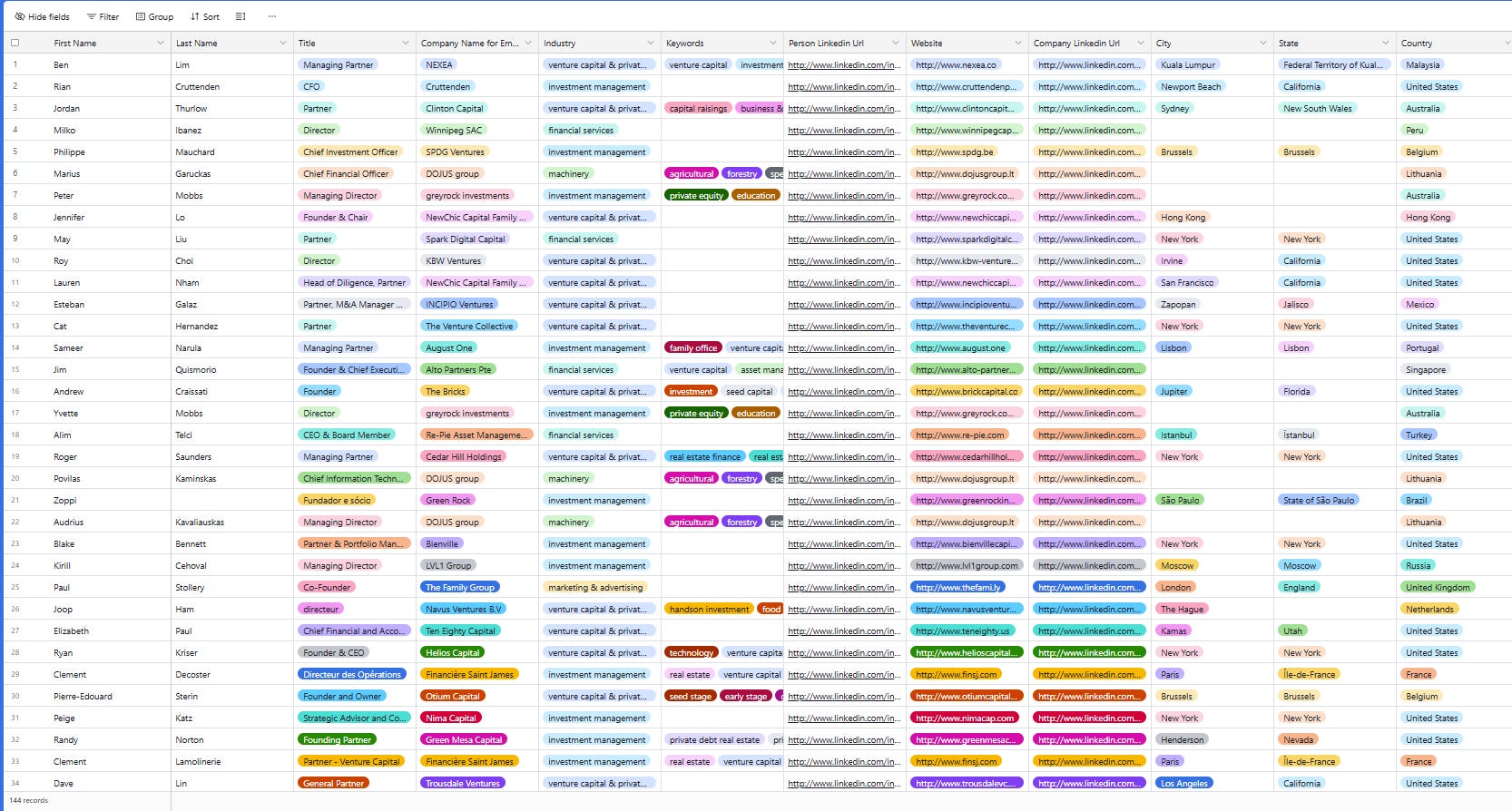The width and height of the screenshot is (1512, 811).
Task: Expand the Company Name column dropdown
Action: (528, 43)
